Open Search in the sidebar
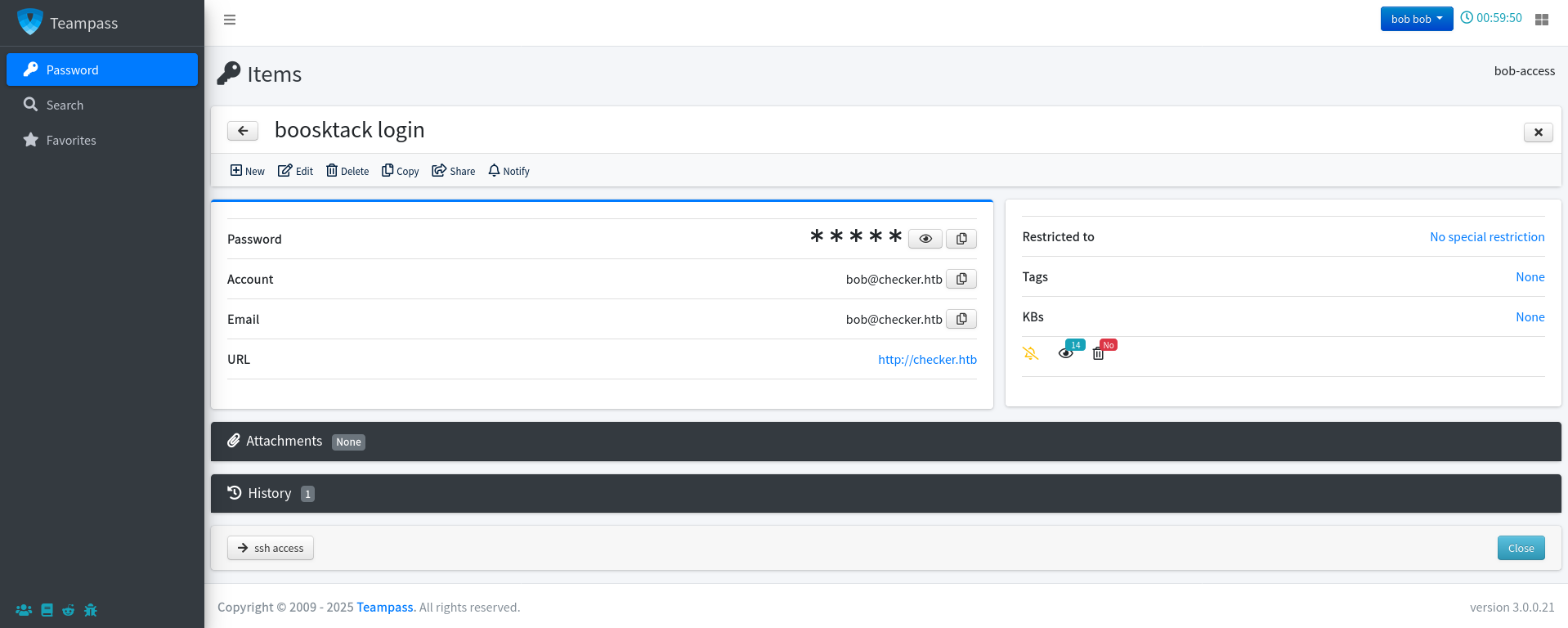Screen dimensions: 1568x628 coord(102,105)
